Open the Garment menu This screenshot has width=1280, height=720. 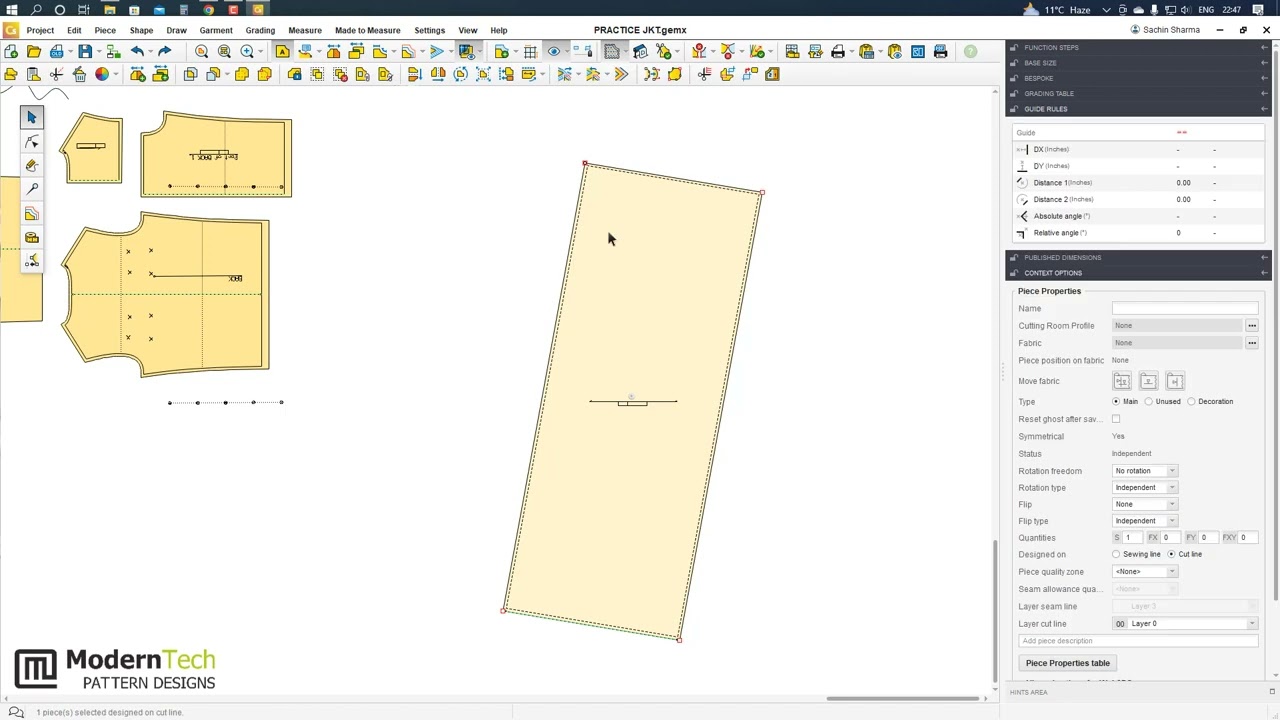click(x=216, y=30)
